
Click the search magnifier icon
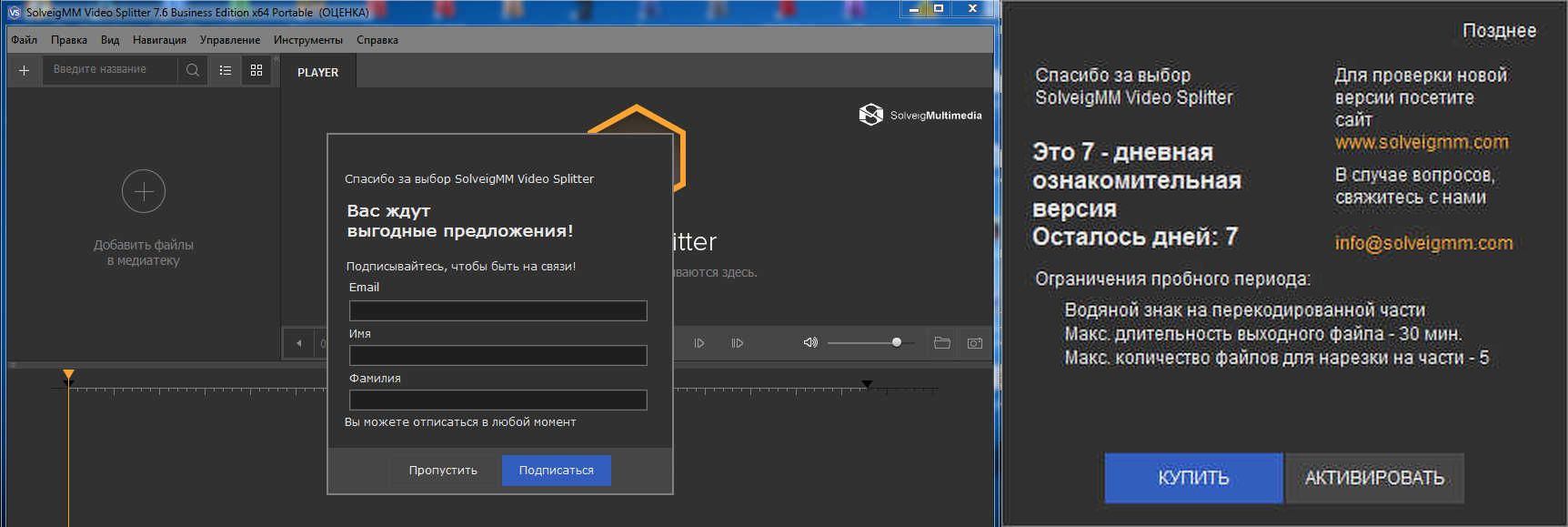[x=192, y=70]
